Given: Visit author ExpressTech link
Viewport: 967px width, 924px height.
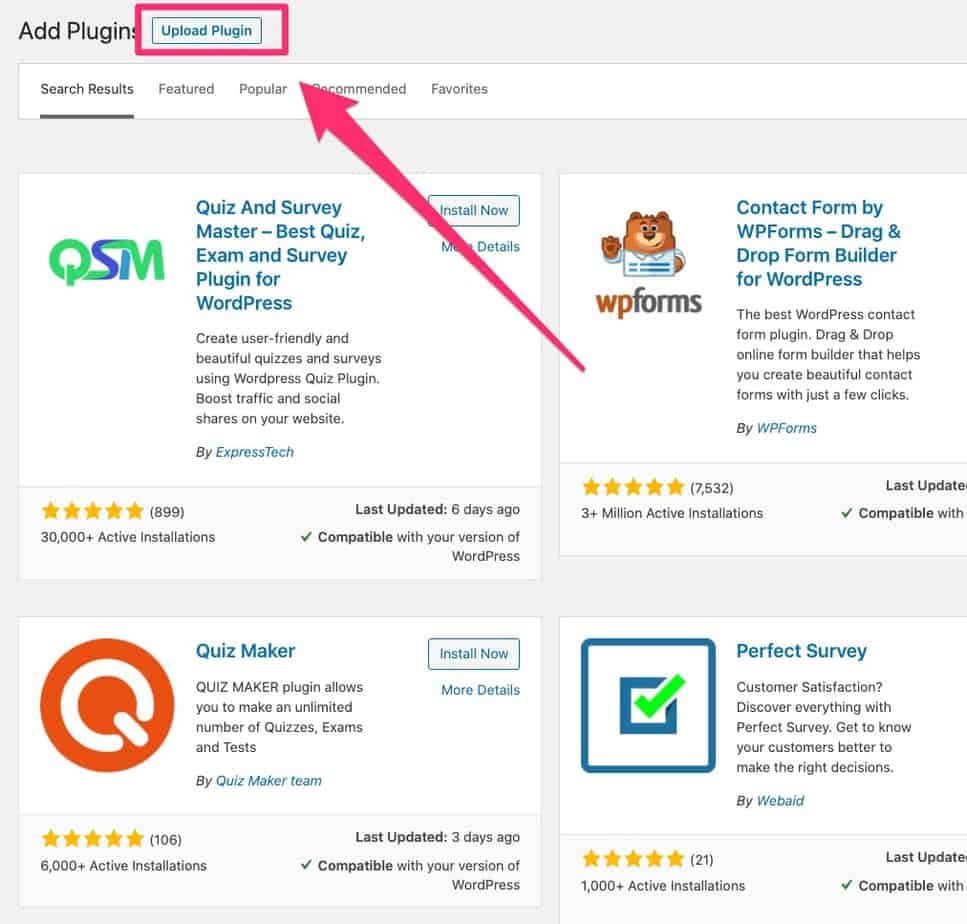Looking at the screenshot, I should click(x=255, y=452).
